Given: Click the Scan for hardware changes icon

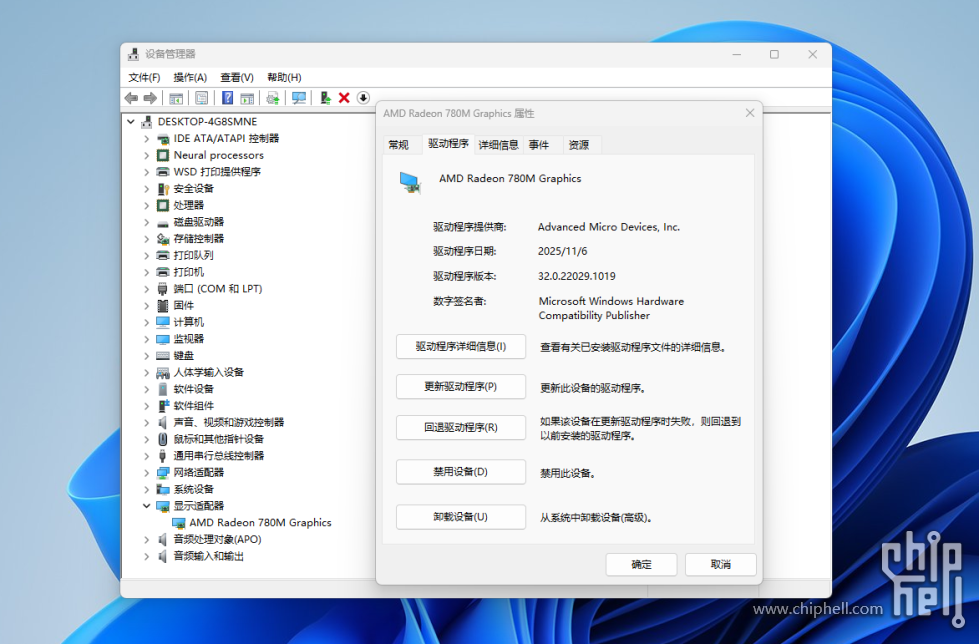Looking at the screenshot, I should coord(298,97).
